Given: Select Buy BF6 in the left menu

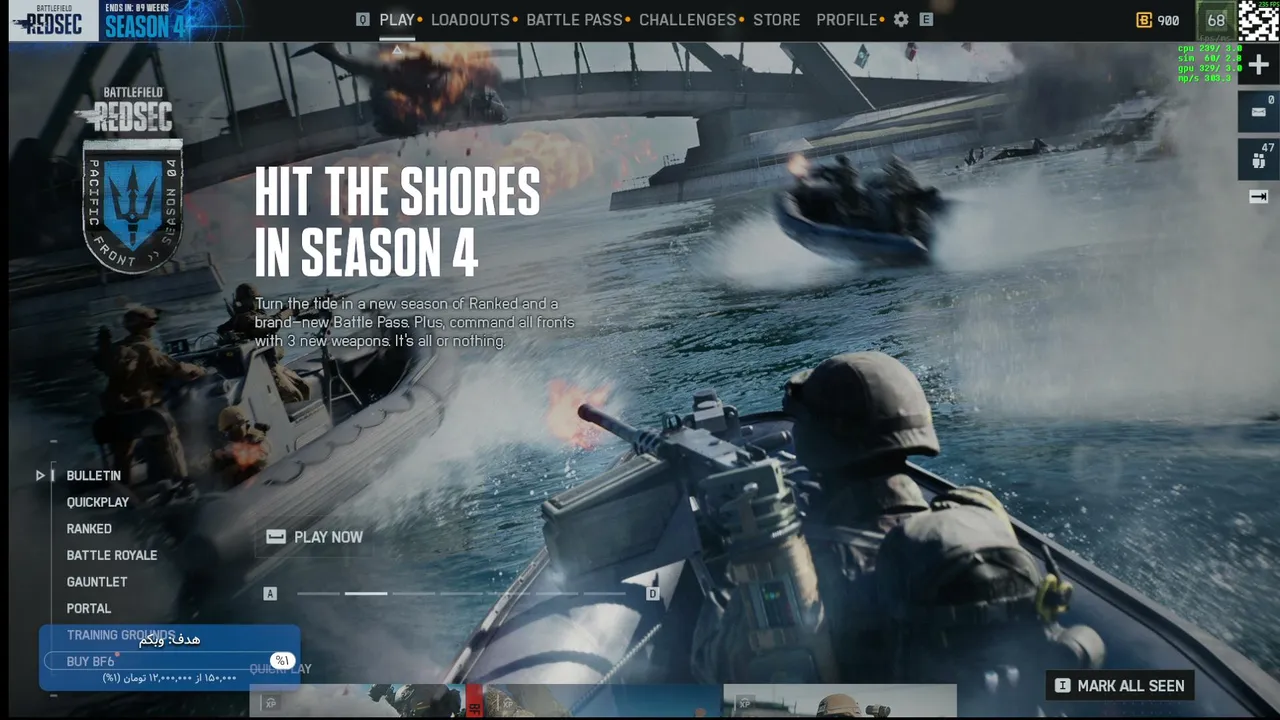Looking at the screenshot, I should [90, 662].
